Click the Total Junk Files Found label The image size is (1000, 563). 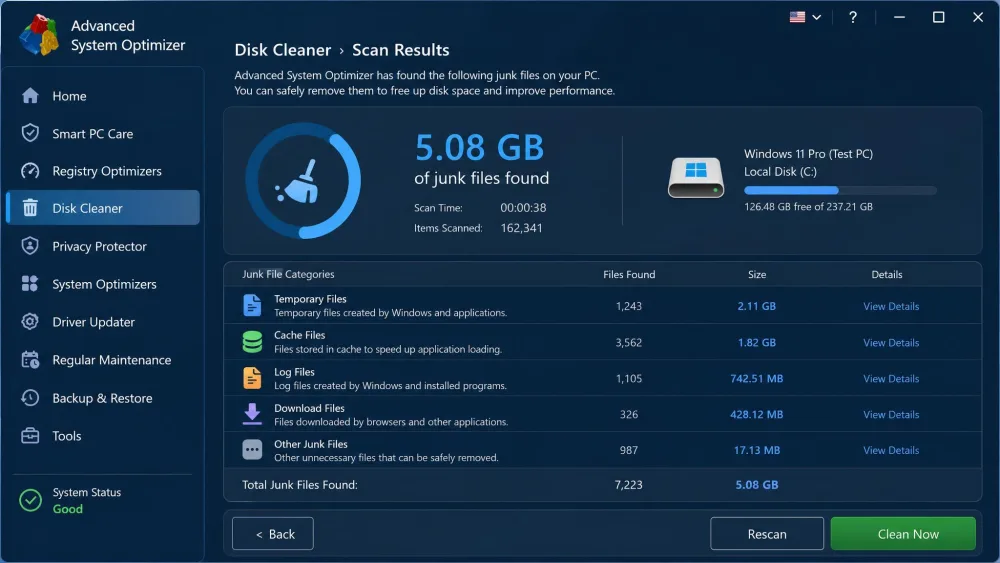pyautogui.click(x=300, y=485)
